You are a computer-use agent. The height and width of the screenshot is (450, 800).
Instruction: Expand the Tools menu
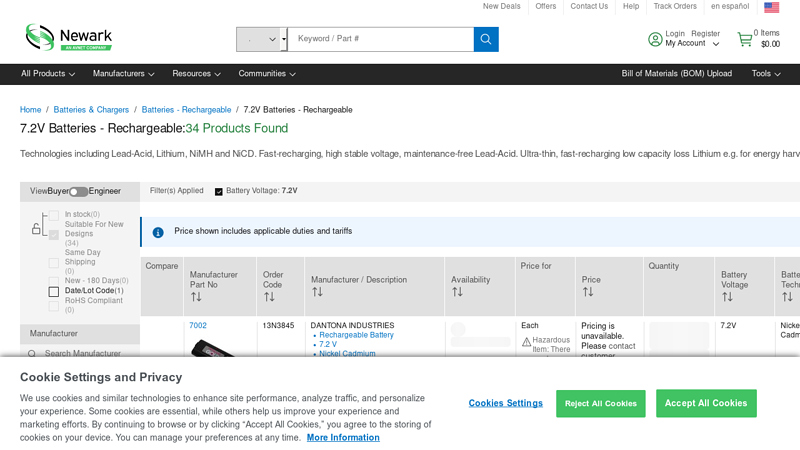click(x=766, y=74)
